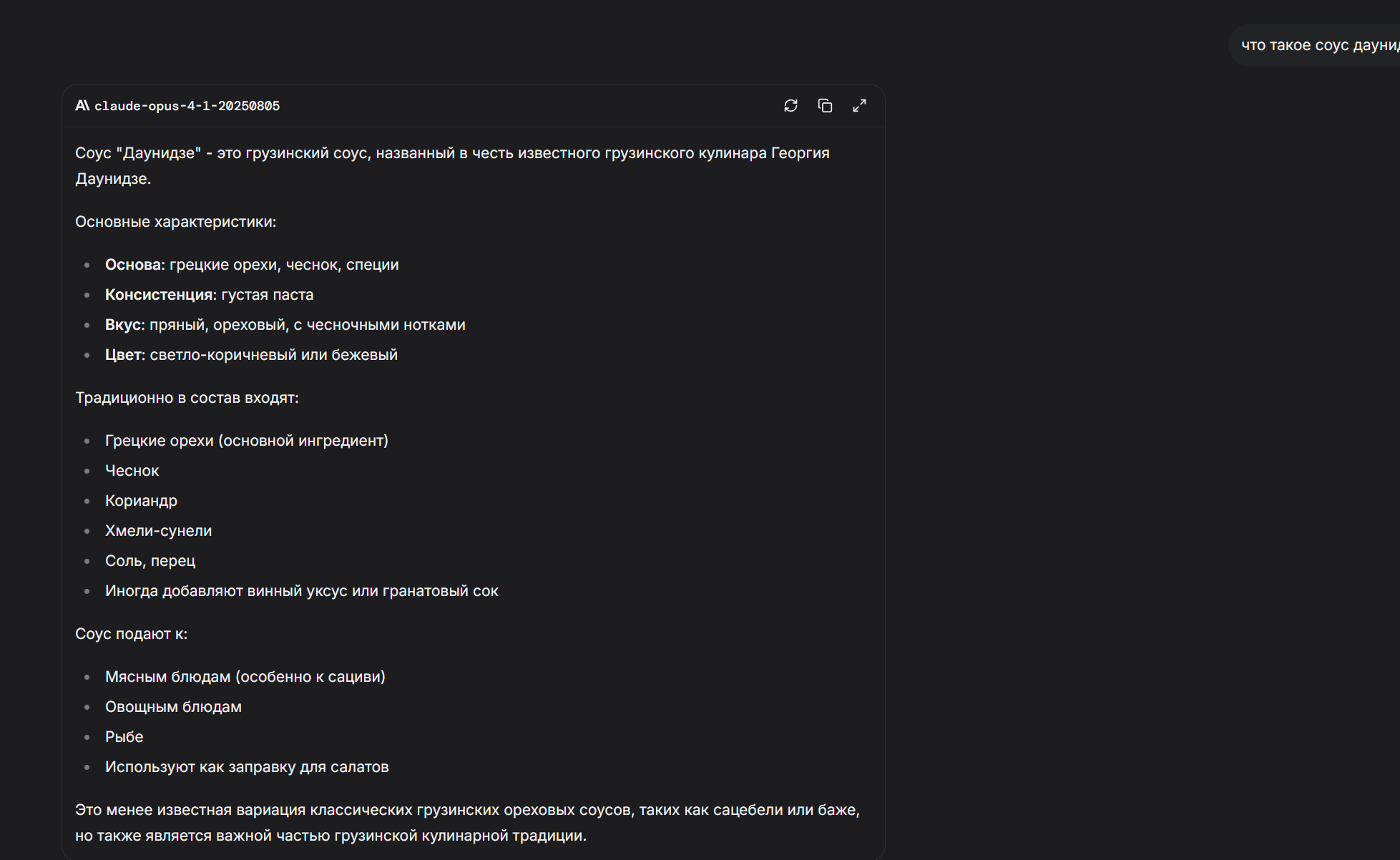The height and width of the screenshot is (860, 1400).
Task: Click the Овощным блюдам list item
Action: pyautogui.click(x=173, y=707)
